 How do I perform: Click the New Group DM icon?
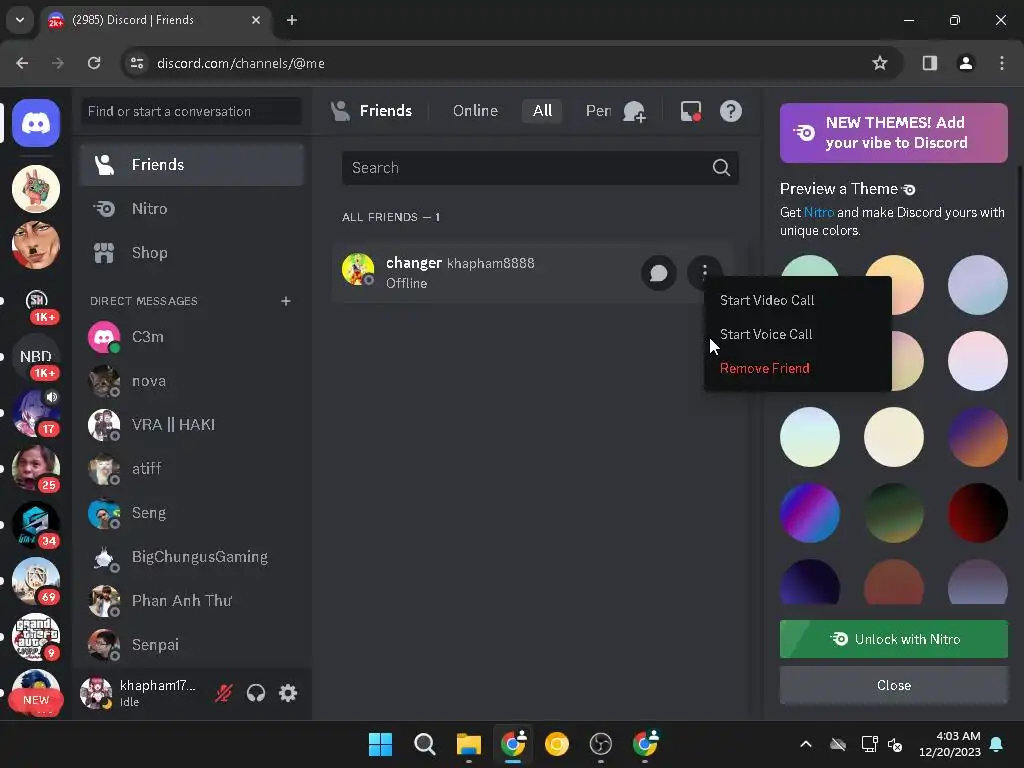(x=634, y=112)
